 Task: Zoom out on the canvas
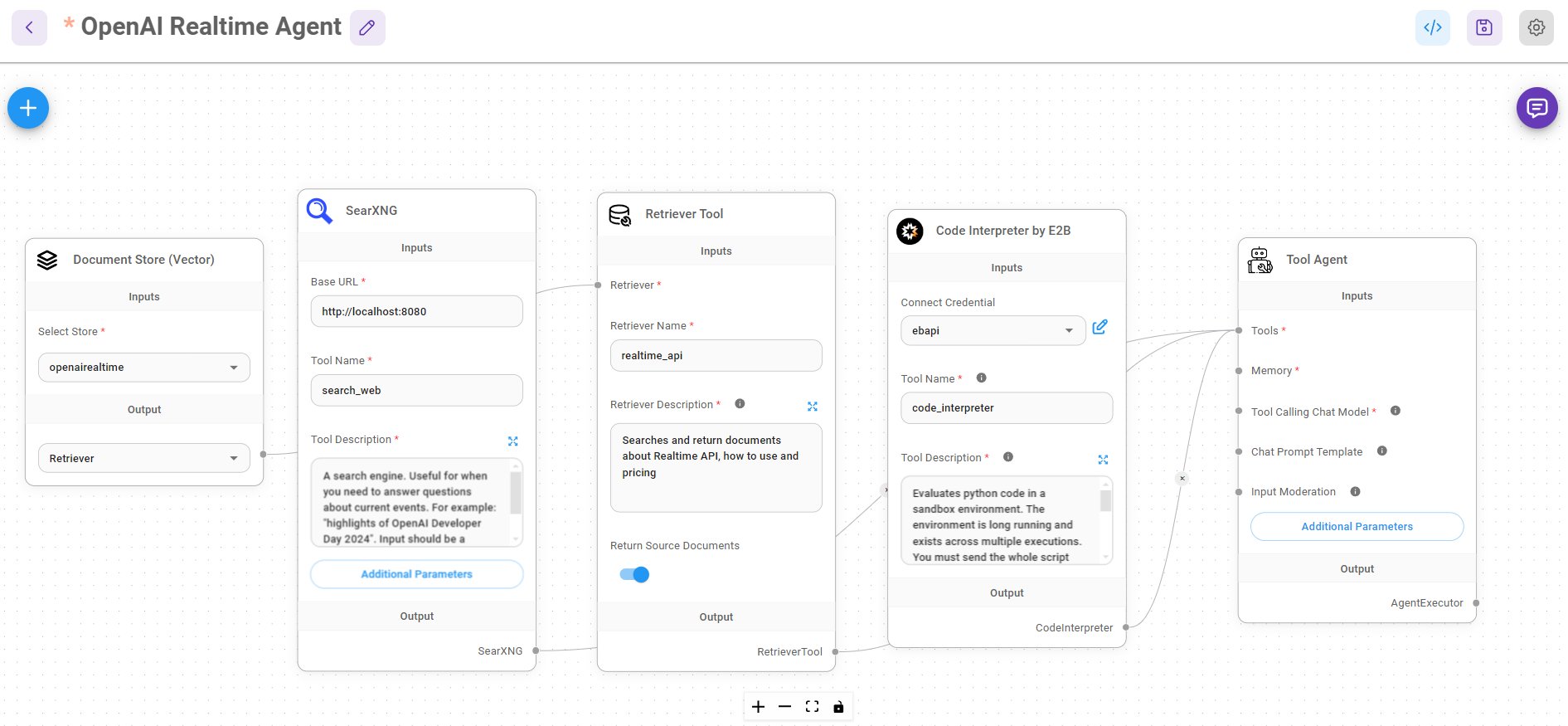[784, 707]
